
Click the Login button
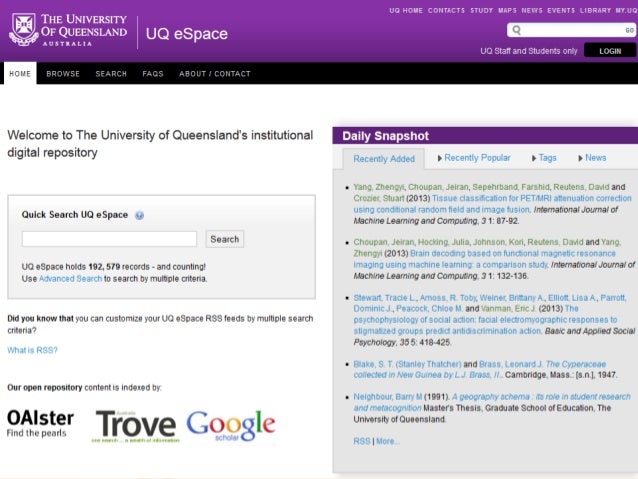click(x=610, y=51)
